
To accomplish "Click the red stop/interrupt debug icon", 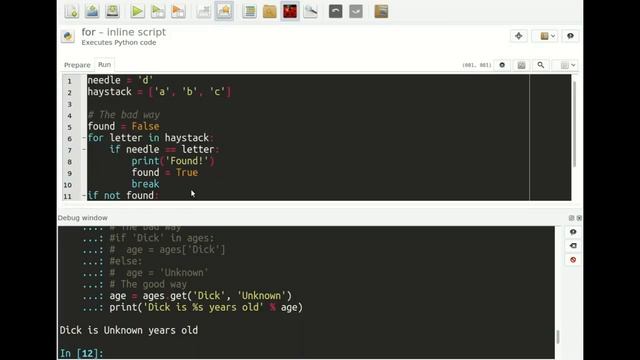I will [573, 260].
